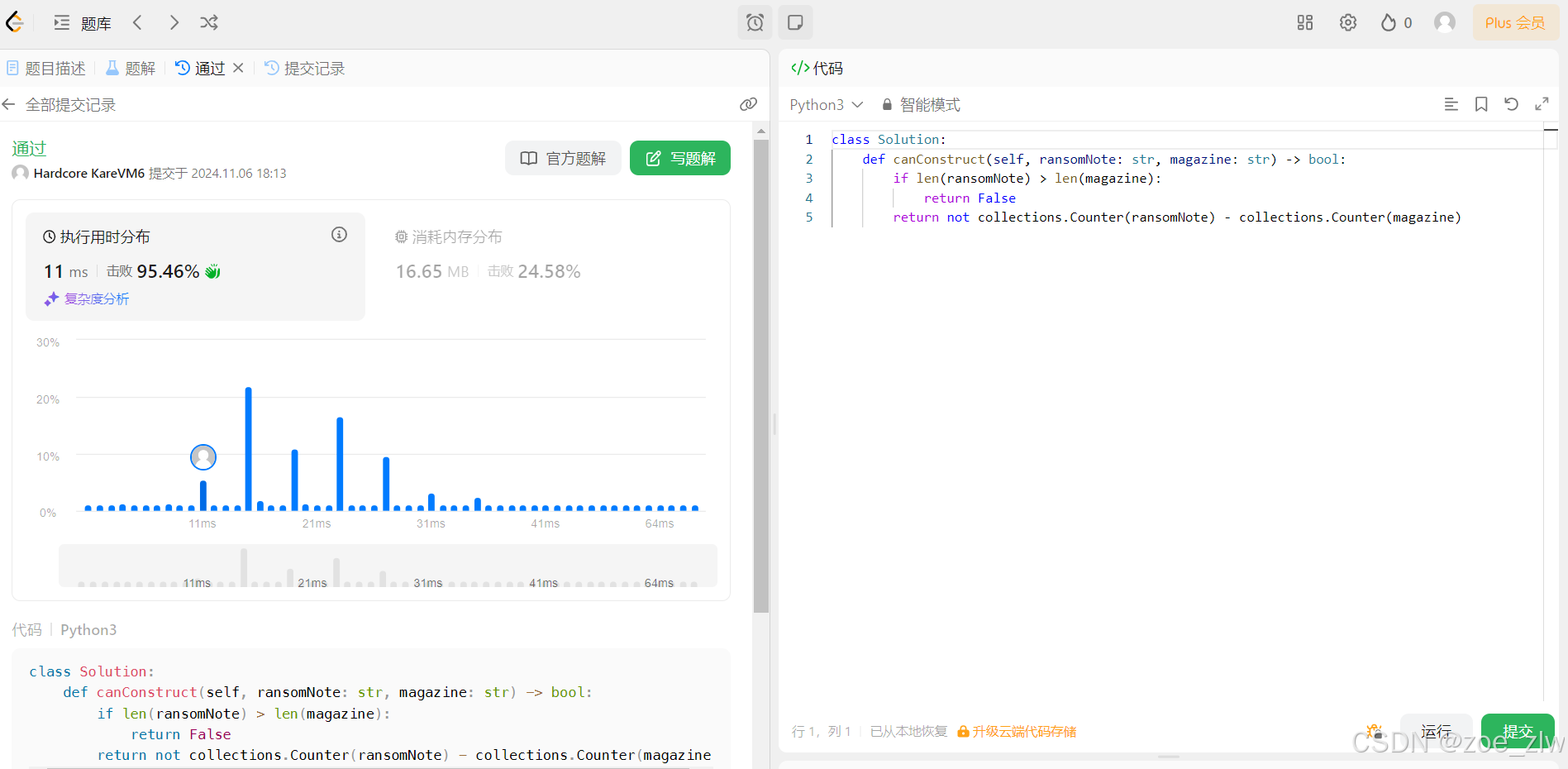The image size is (1568, 769).
Task: Open 官方题解 button
Action: click(x=563, y=158)
